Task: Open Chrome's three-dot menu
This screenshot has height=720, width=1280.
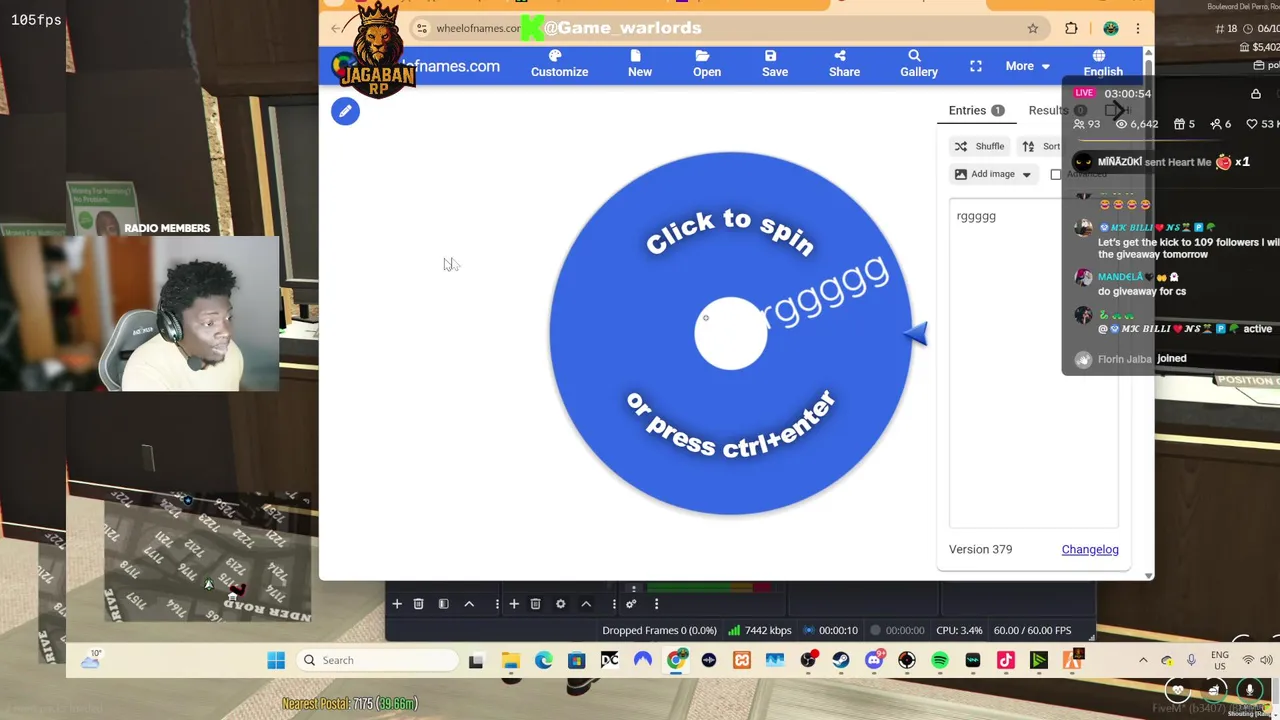Action: (x=1137, y=28)
